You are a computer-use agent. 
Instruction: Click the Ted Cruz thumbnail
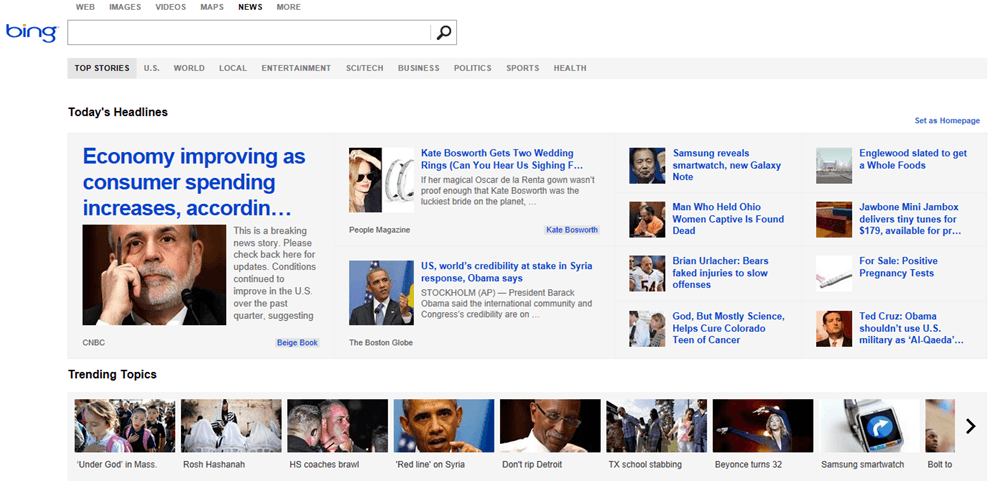click(834, 329)
